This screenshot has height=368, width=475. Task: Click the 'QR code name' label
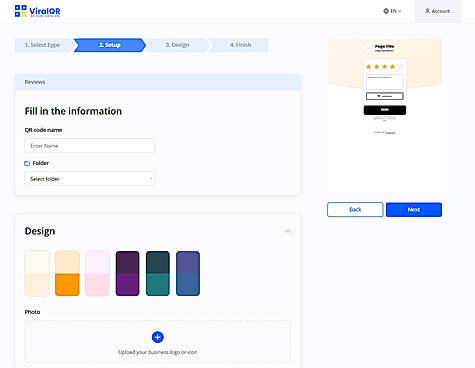click(43, 130)
